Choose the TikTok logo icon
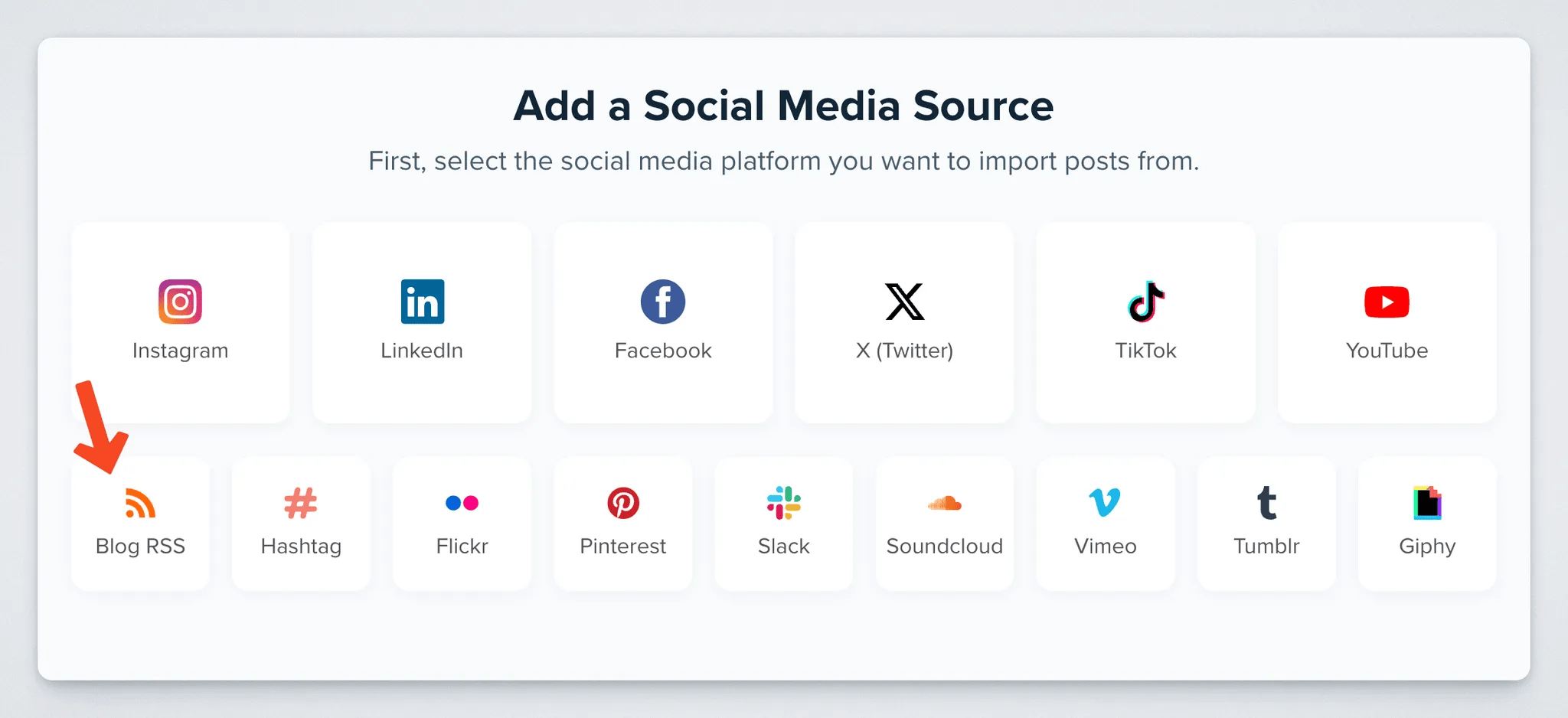This screenshot has height=718, width=1568. point(1146,302)
